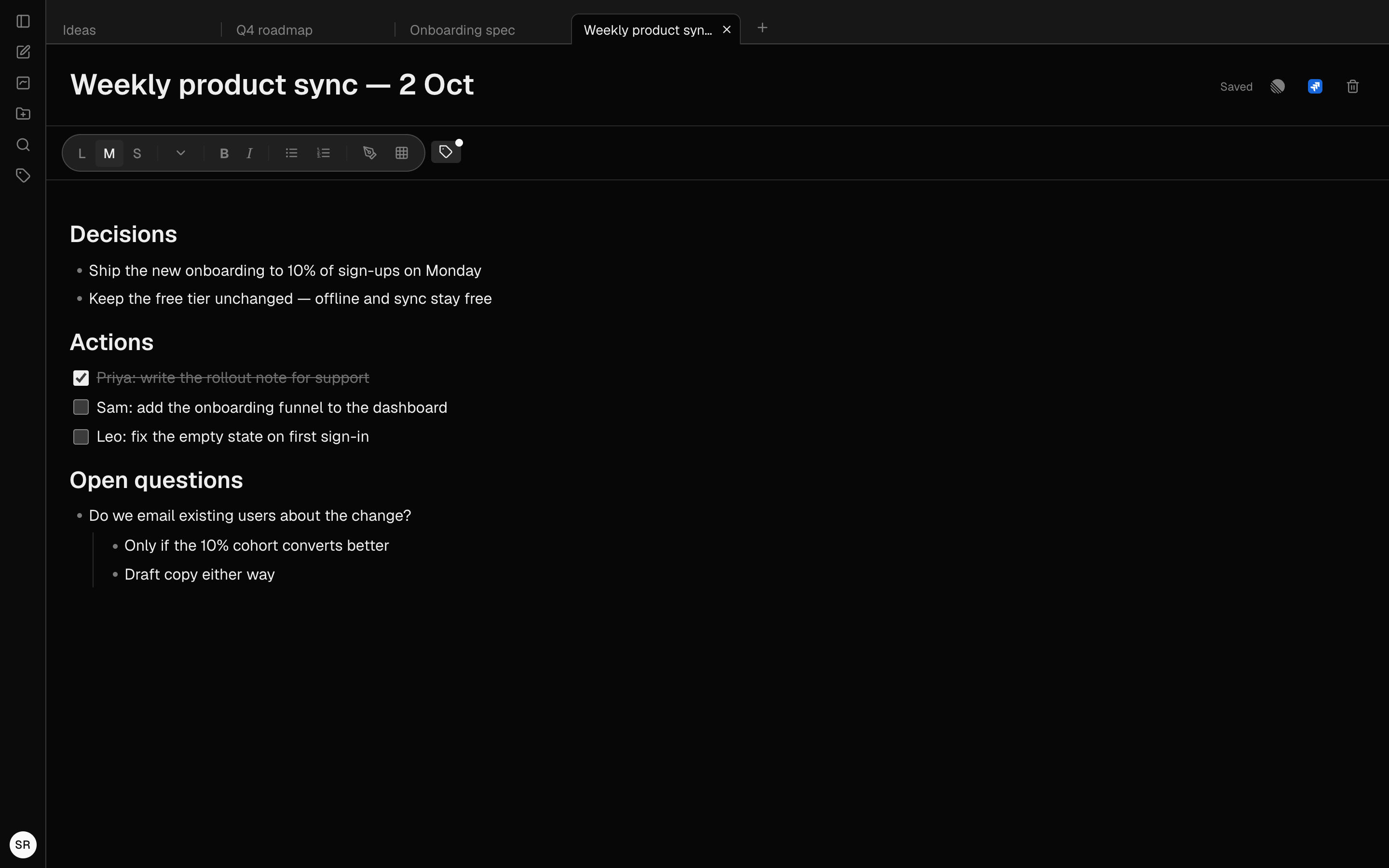Expand the text style chevron dropdown
The image size is (1389, 868).
(x=181, y=153)
